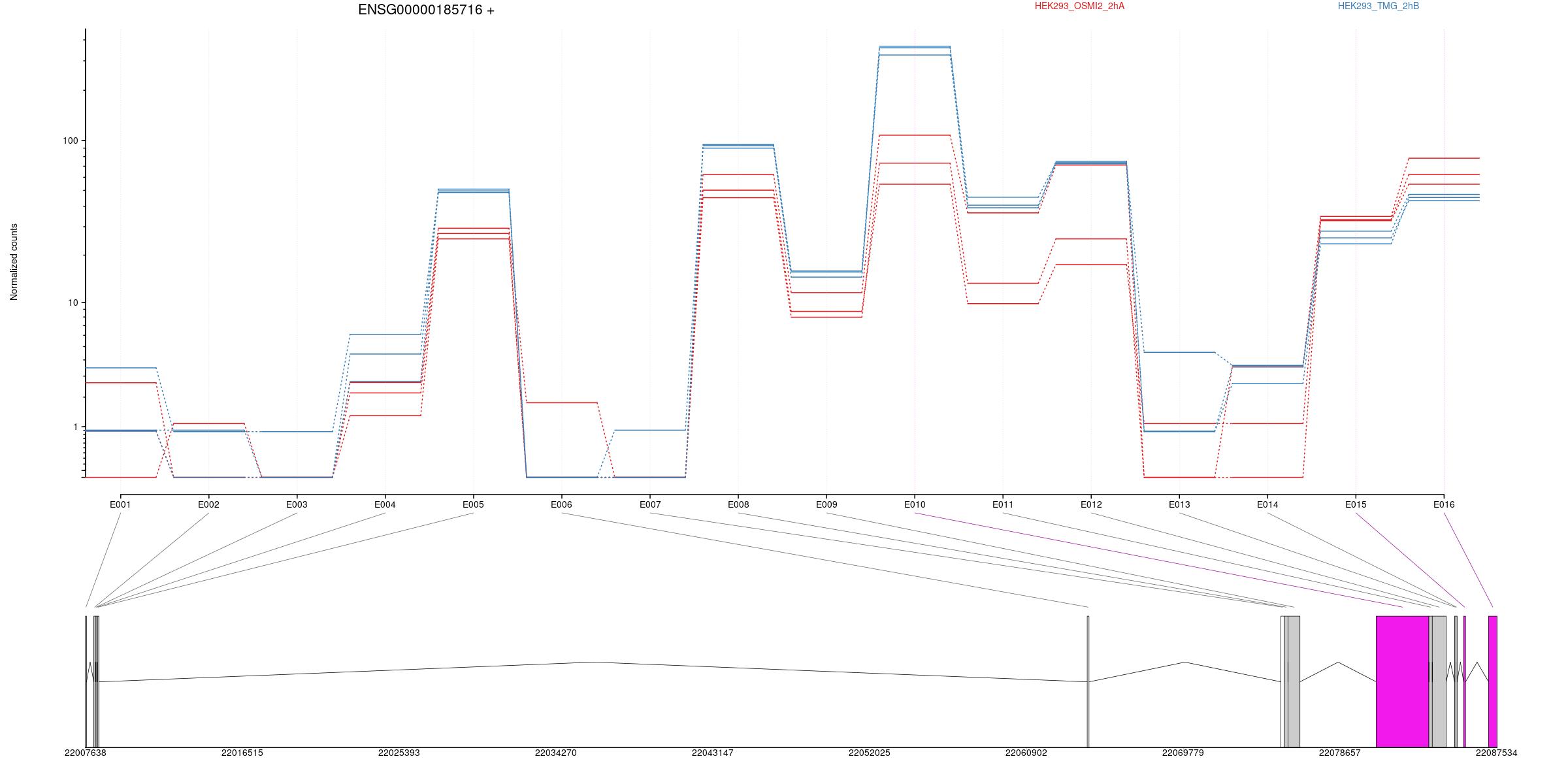Viewport: 1568px width, 784px height.
Task: Click the highest red line at E010
Action: coord(915,135)
